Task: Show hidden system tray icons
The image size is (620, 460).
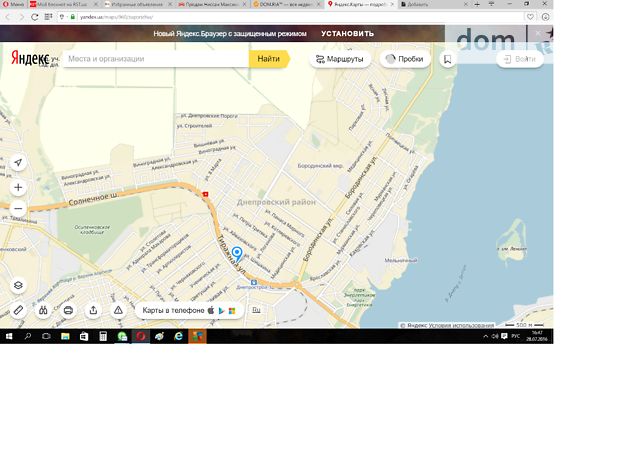Action: [486, 336]
